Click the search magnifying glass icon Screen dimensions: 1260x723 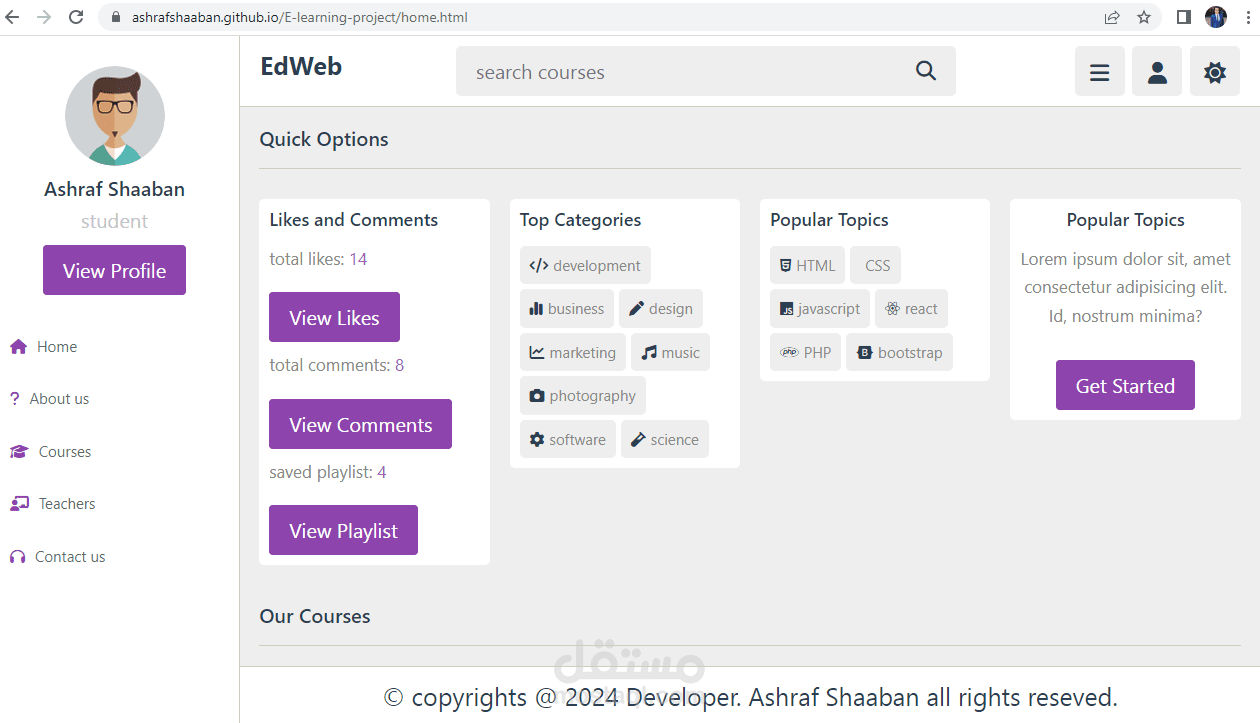(925, 71)
